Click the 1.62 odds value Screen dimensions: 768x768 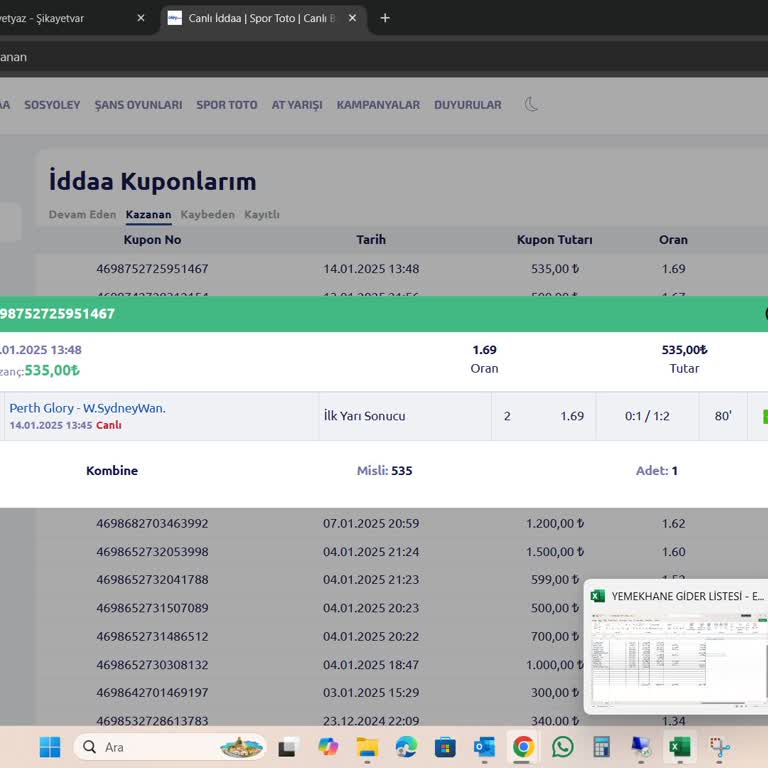673,523
